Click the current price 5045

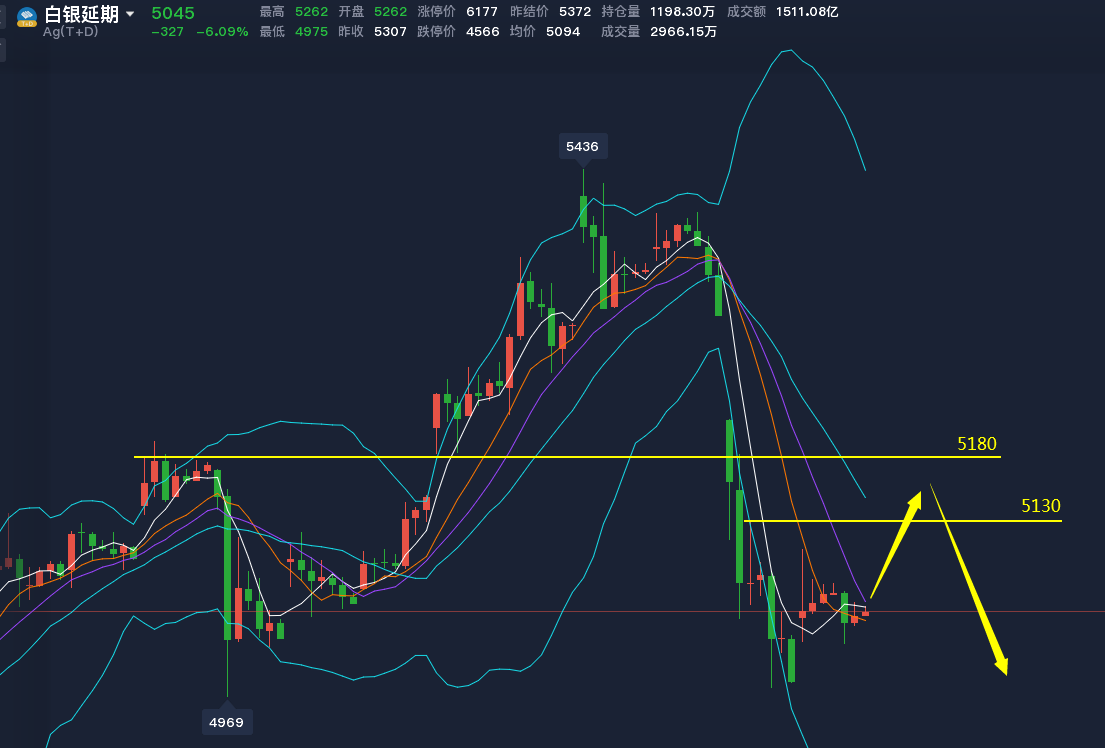coord(173,13)
